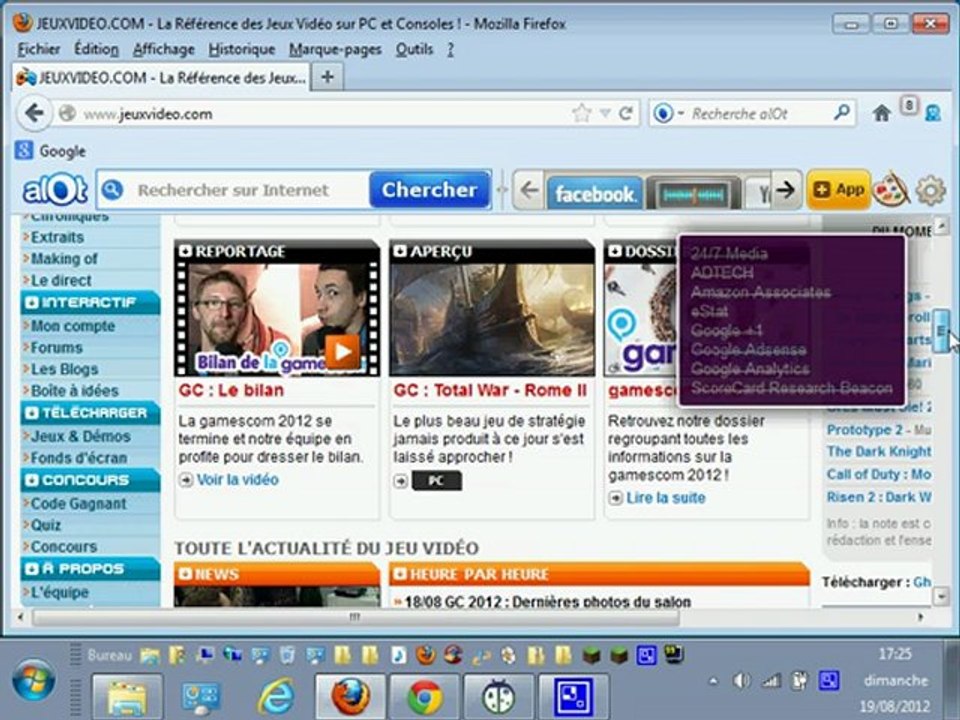
Task: Click the Firefox back arrow button
Action: 34,113
